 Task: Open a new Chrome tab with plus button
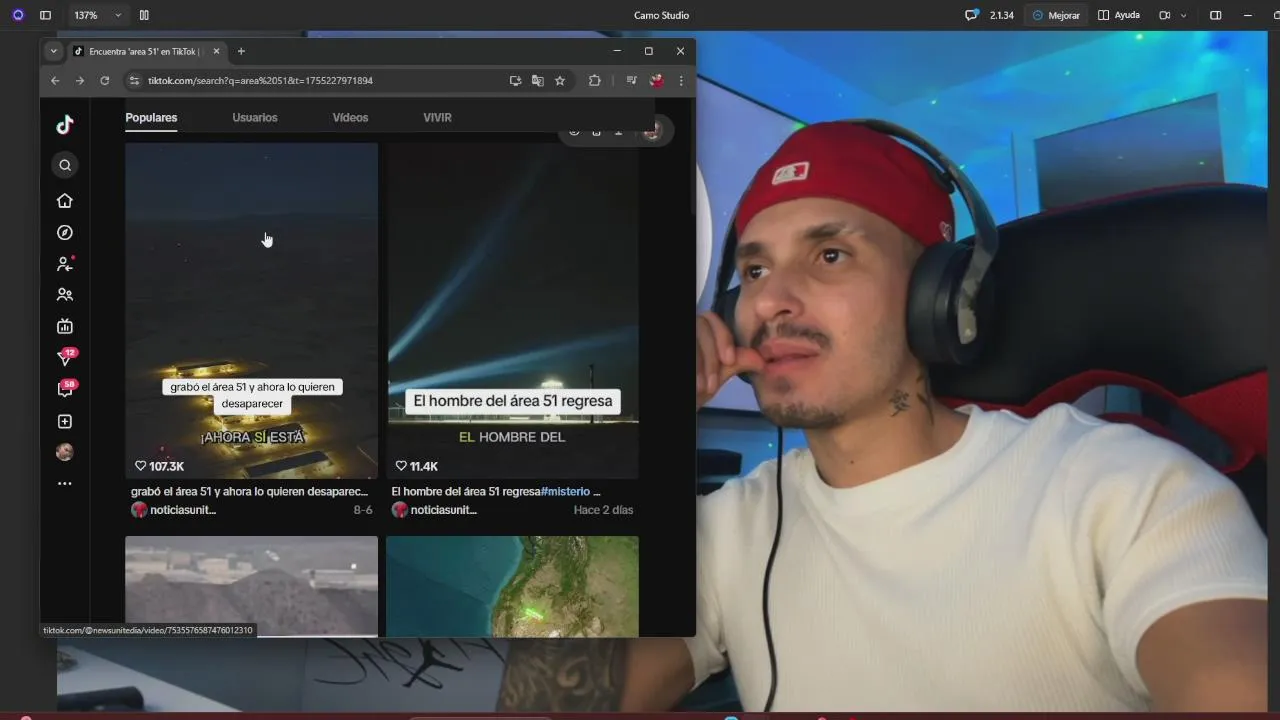coord(241,51)
